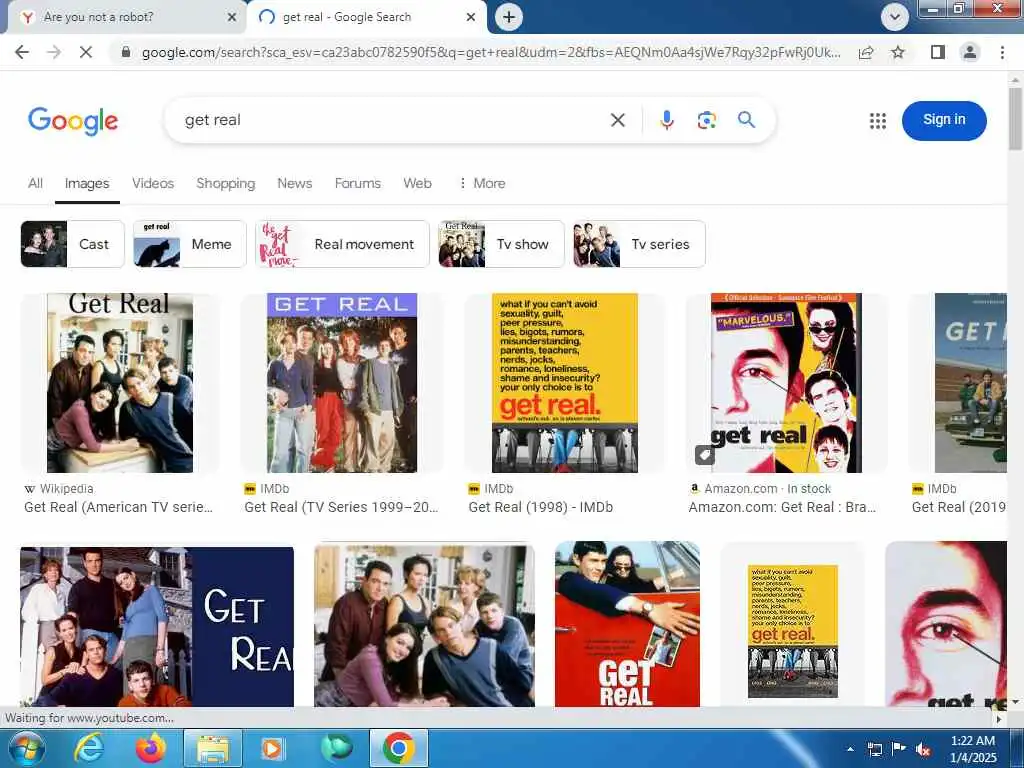Toggle the browser side panel
This screenshot has height=768, width=1024.
[x=938, y=52]
